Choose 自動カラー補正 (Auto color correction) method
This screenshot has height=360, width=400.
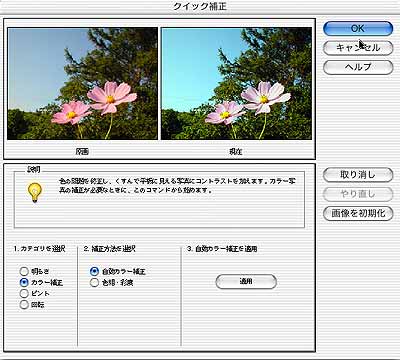pos(94,271)
